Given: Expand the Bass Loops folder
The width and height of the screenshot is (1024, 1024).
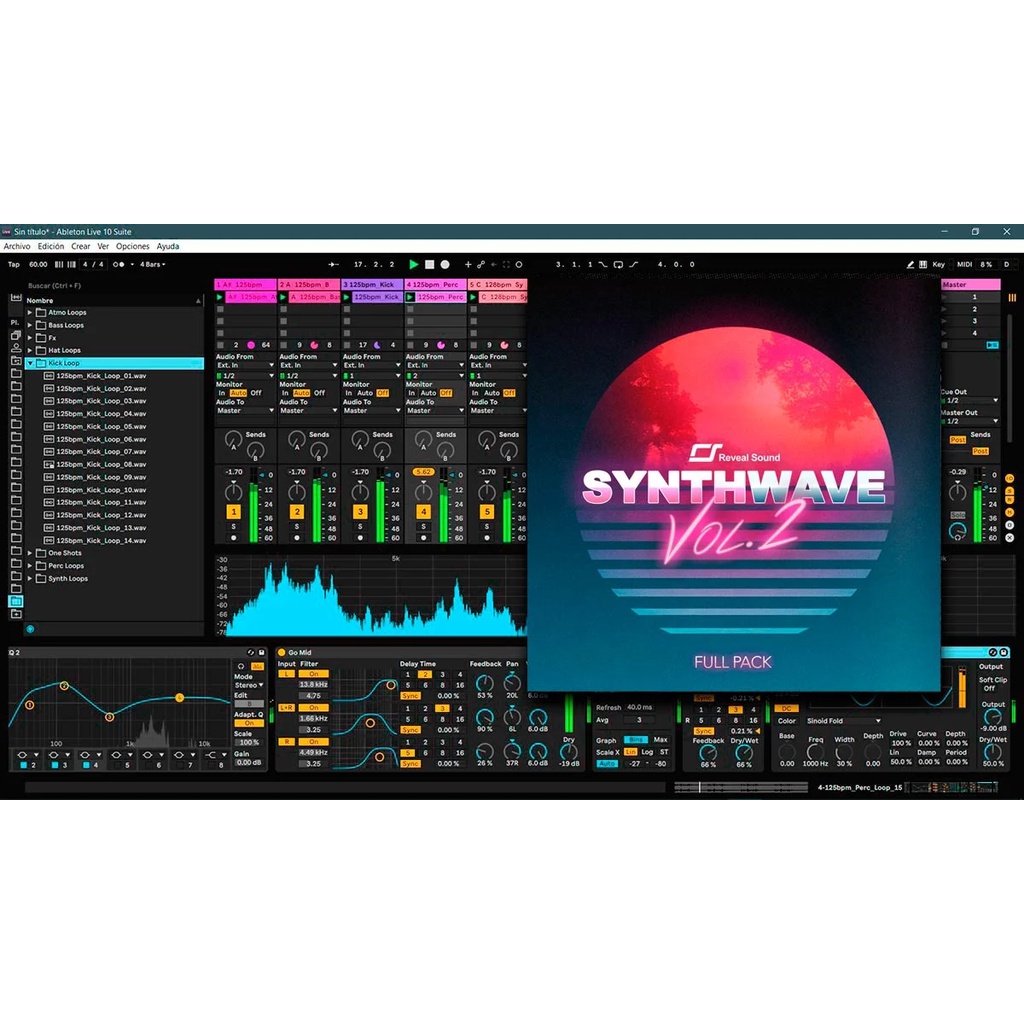Looking at the screenshot, I should tap(29, 325).
